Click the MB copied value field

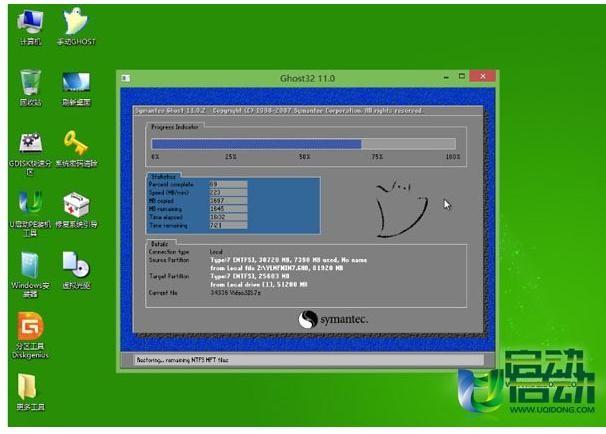pyautogui.click(x=228, y=201)
